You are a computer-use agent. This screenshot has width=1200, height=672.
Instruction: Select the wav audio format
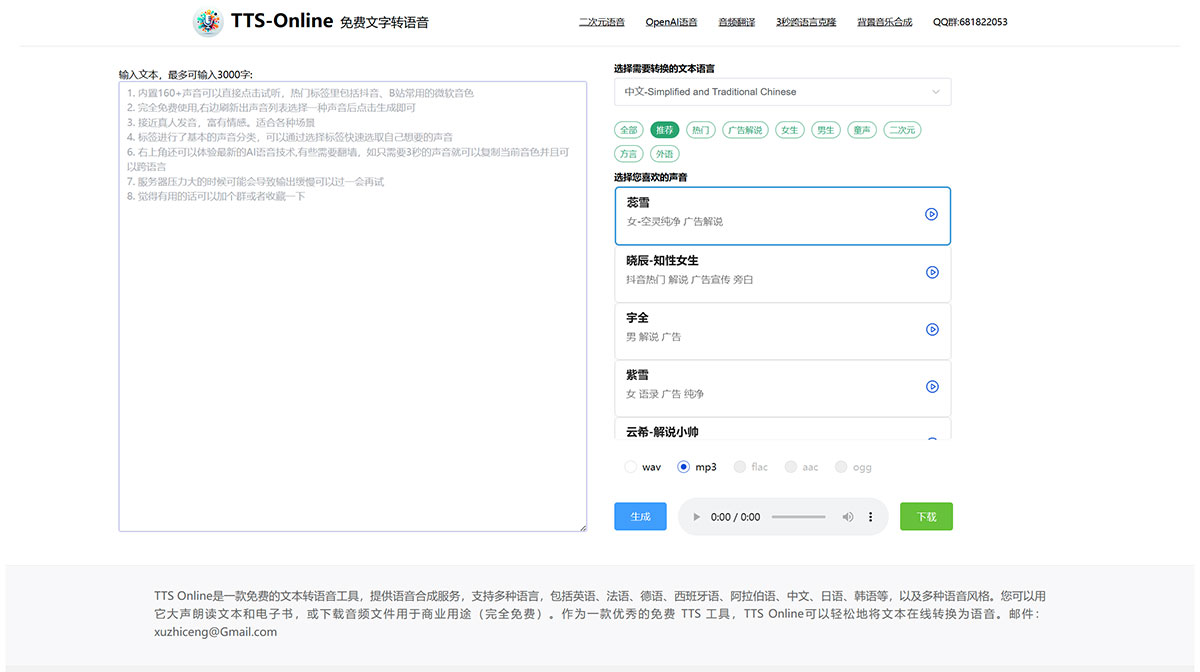pos(630,466)
